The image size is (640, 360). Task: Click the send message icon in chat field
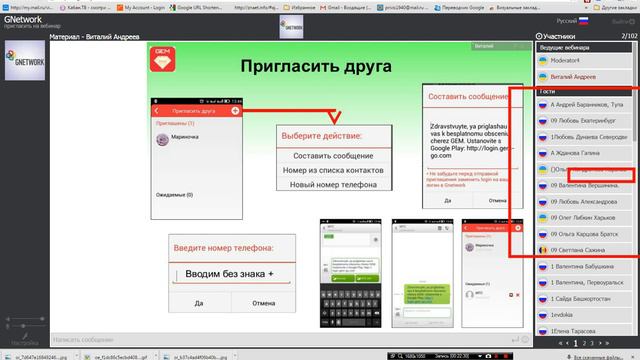516,340
